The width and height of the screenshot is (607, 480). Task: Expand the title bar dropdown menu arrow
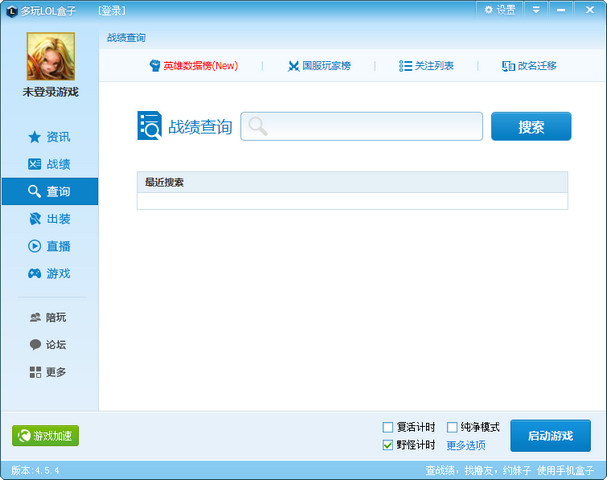pos(536,9)
